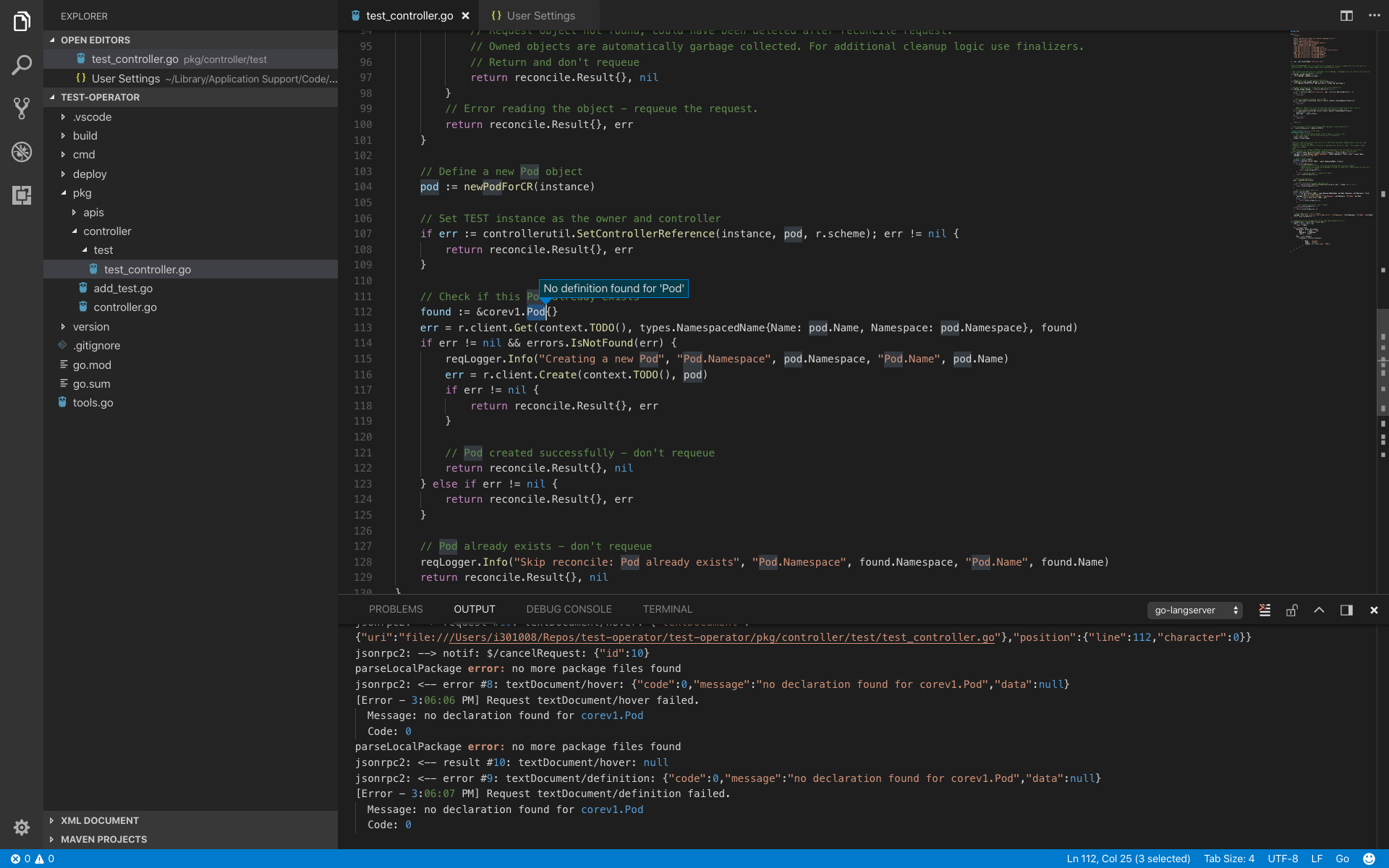
Task: Click the minimap to jump in the file
Action: pos(1331,145)
